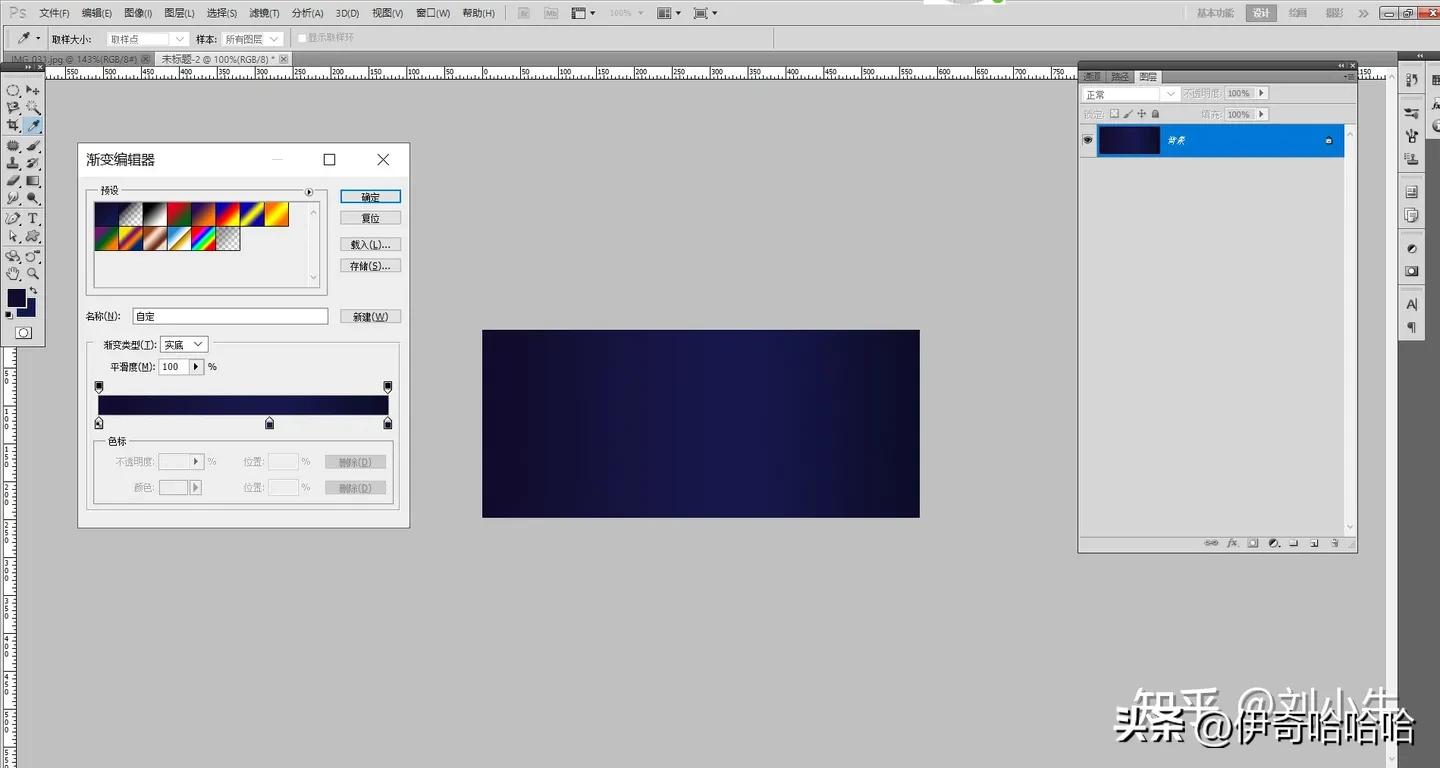Select the Gradient tool

tap(31, 181)
